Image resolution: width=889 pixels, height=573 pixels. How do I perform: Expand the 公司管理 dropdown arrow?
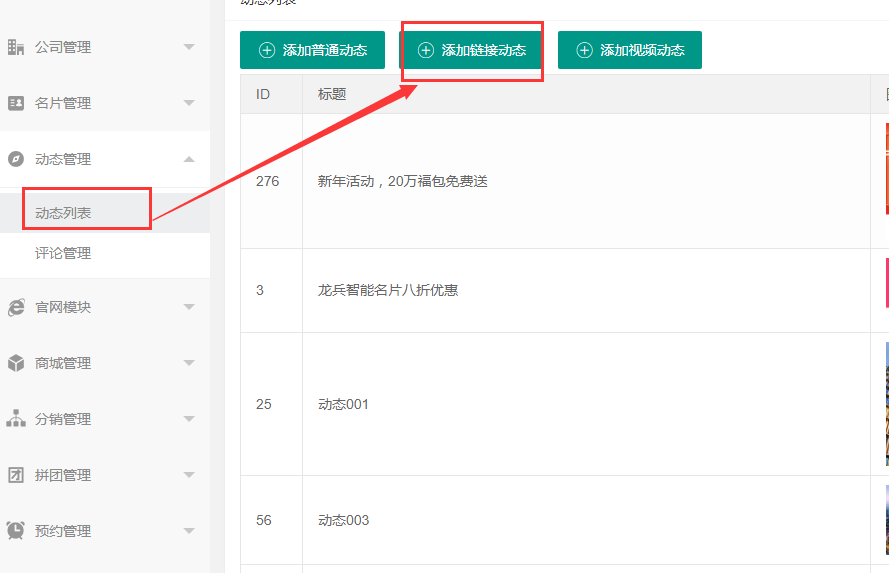point(189,47)
